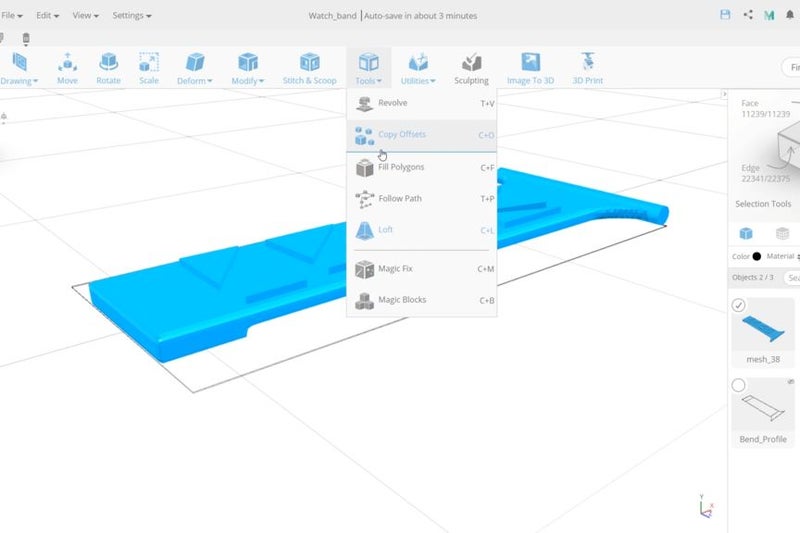This screenshot has height=533, width=800.
Task: Collapse the right side panel arrow
Action: click(724, 94)
